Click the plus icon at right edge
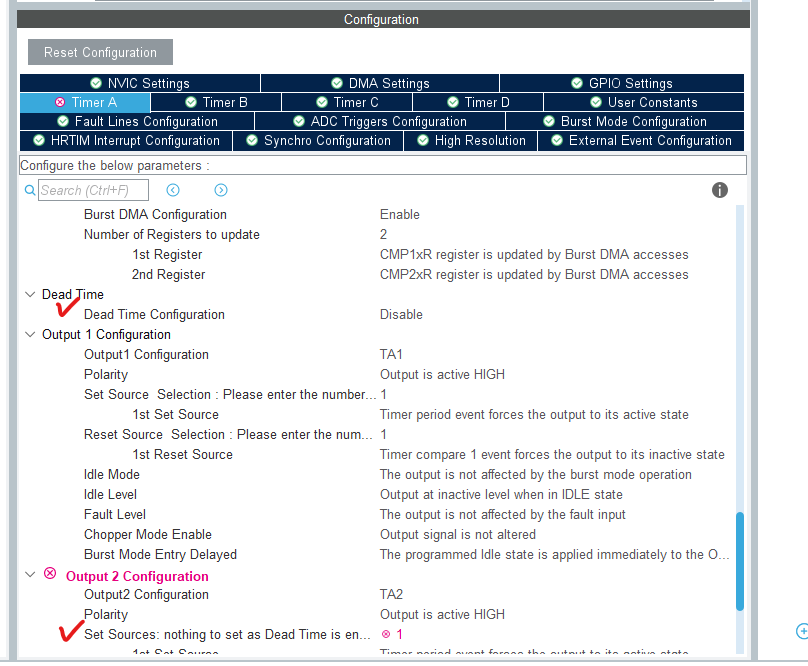This screenshot has height=666, width=808. (802, 631)
